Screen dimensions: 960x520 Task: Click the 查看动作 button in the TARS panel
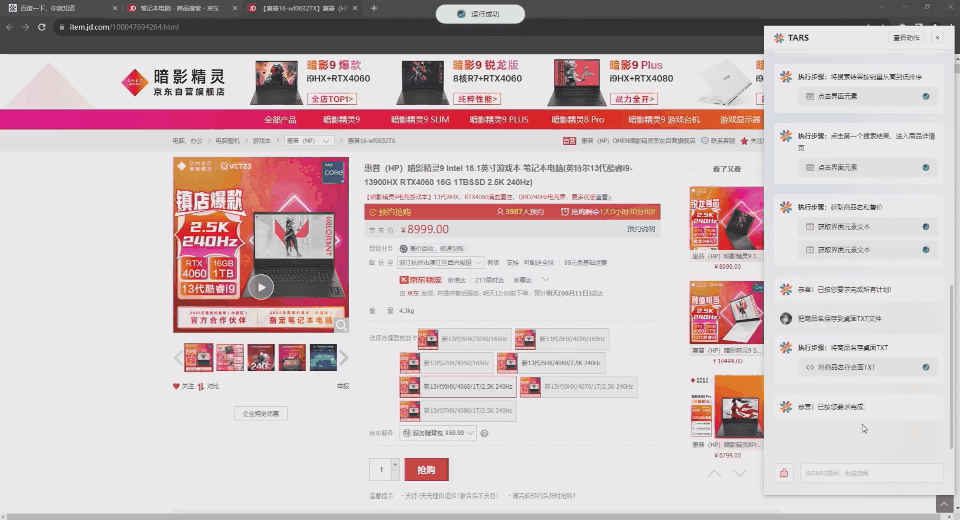906,38
